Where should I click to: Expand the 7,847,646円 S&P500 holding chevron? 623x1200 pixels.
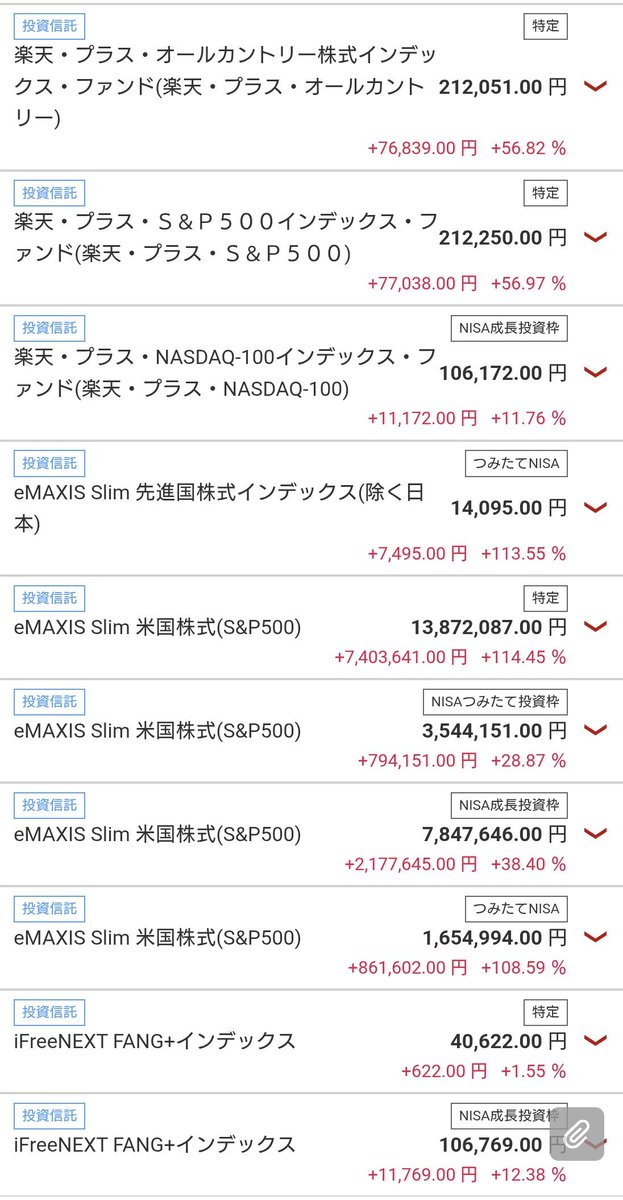(595, 834)
